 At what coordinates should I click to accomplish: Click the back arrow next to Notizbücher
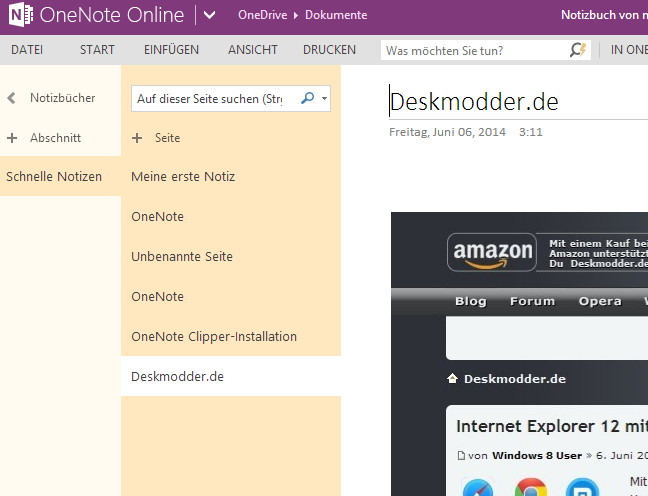coord(12,98)
